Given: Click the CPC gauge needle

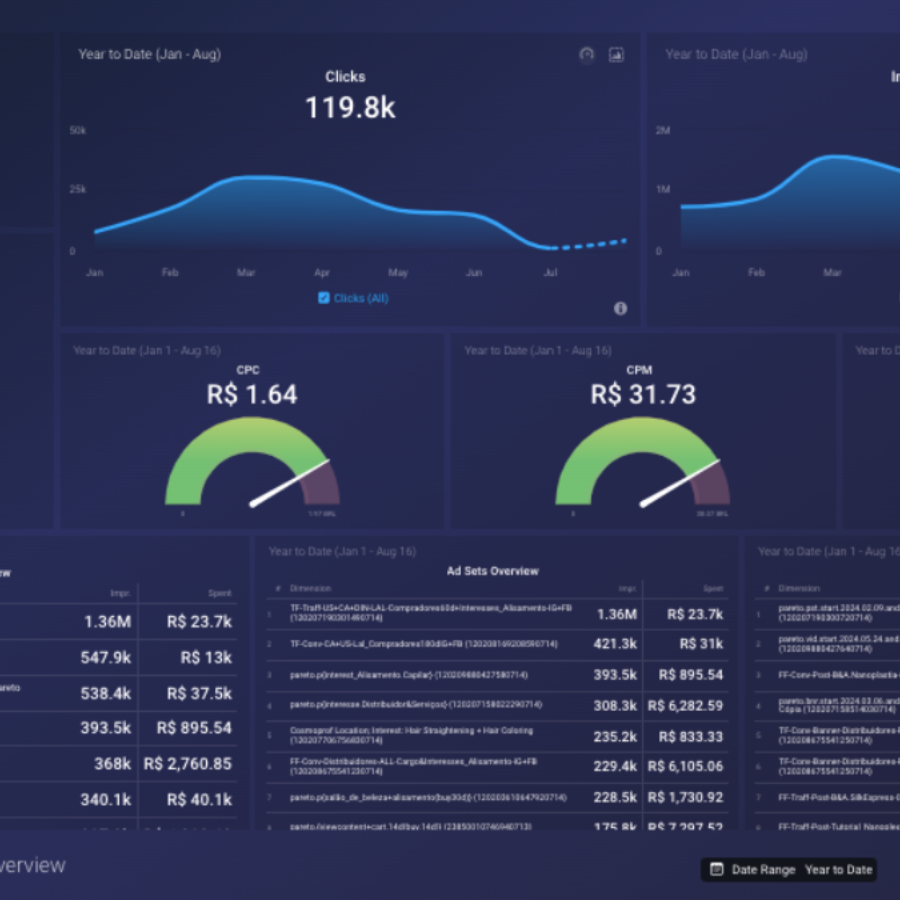Looking at the screenshot, I should point(289,482).
